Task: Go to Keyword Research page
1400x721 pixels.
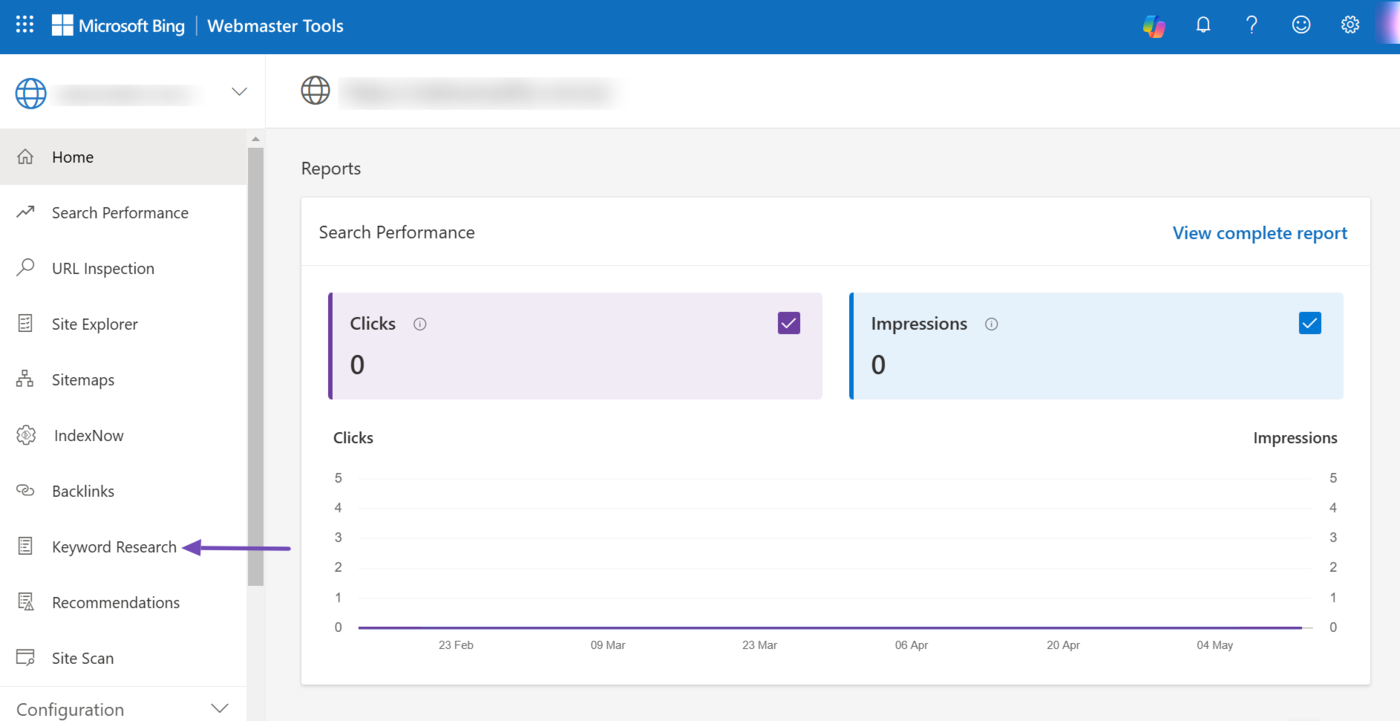Action: tap(114, 547)
